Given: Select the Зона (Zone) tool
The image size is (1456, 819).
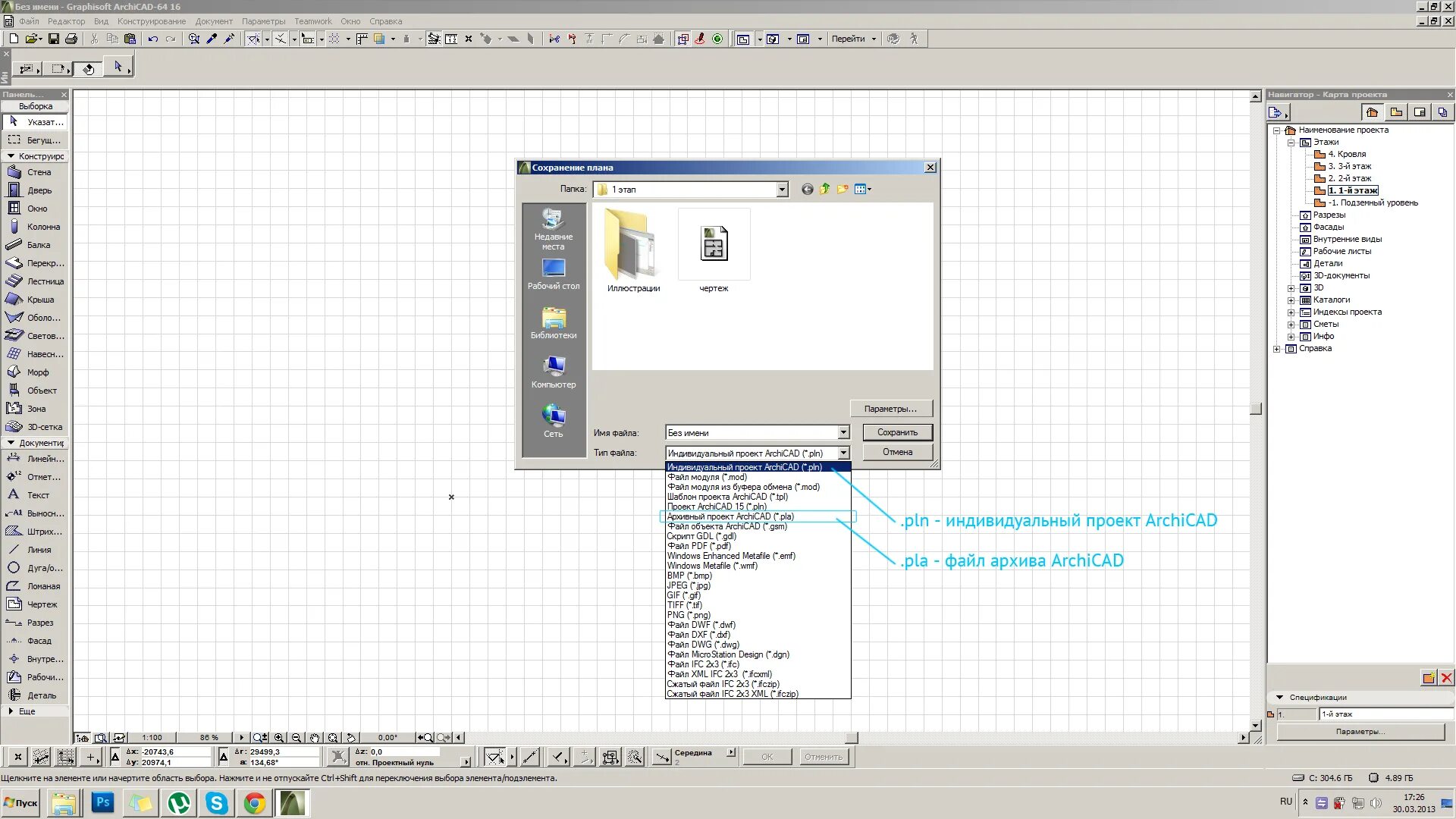Looking at the screenshot, I should (x=35, y=409).
